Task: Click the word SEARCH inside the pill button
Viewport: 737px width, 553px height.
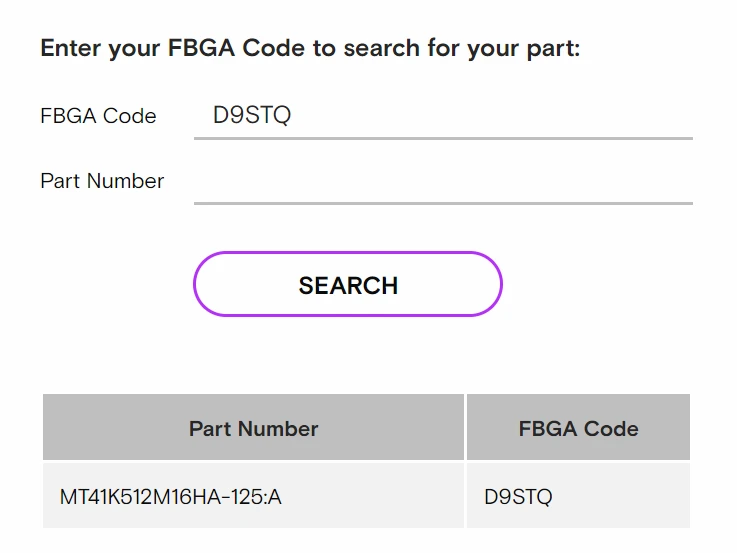Action: tap(348, 285)
